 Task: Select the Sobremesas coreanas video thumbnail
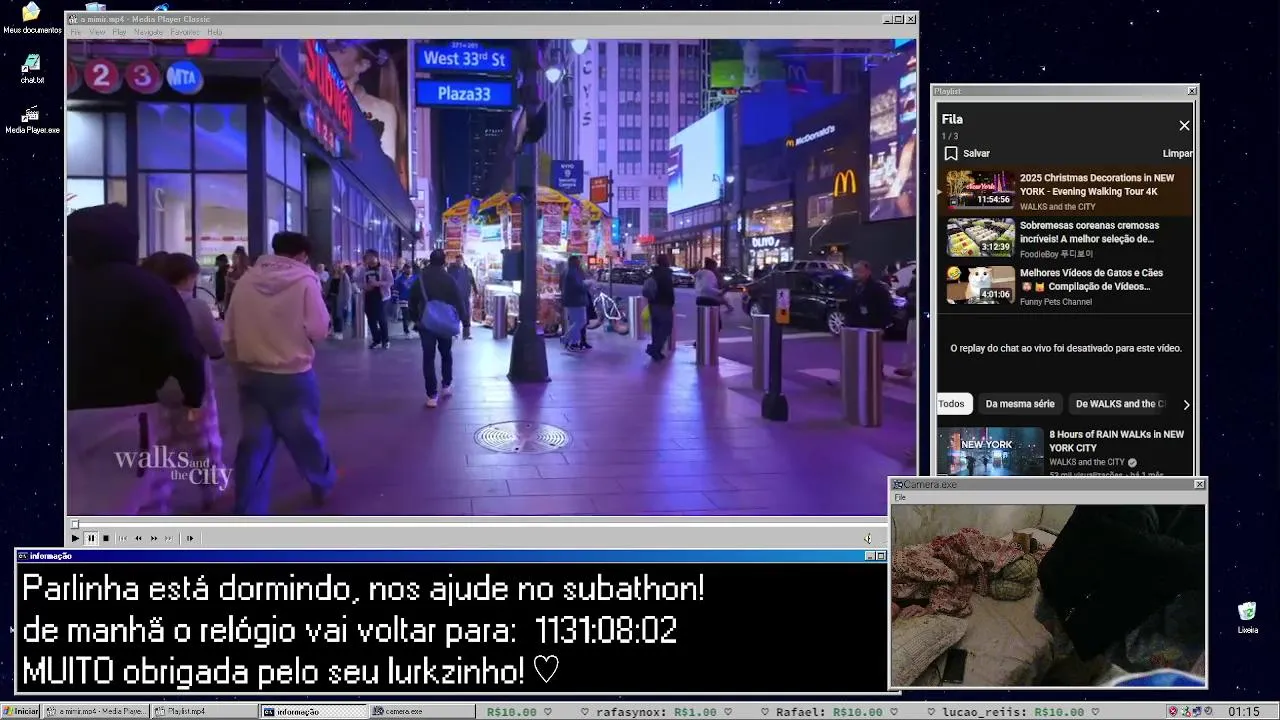pos(981,237)
